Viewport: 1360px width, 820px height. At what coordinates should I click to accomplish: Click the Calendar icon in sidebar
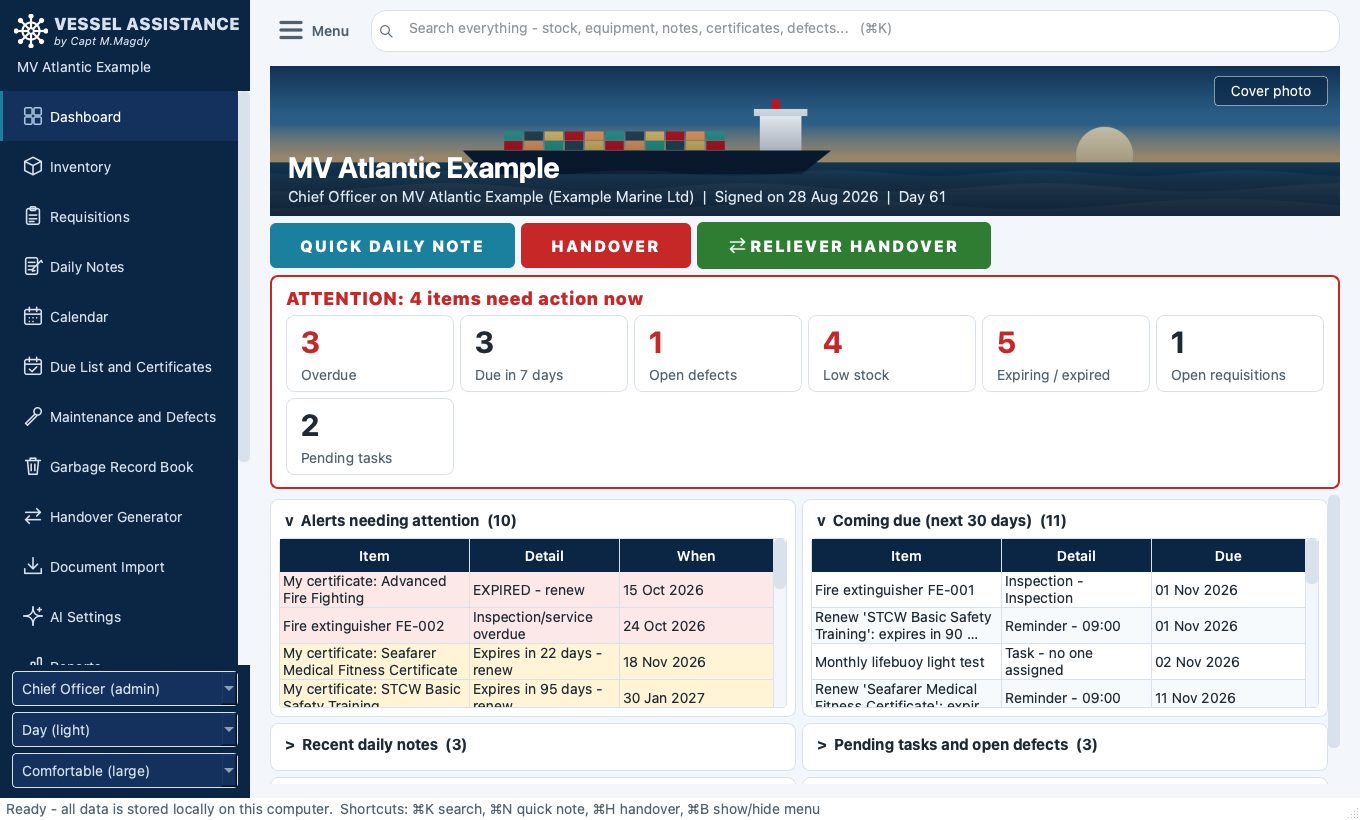tap(32, 316)
